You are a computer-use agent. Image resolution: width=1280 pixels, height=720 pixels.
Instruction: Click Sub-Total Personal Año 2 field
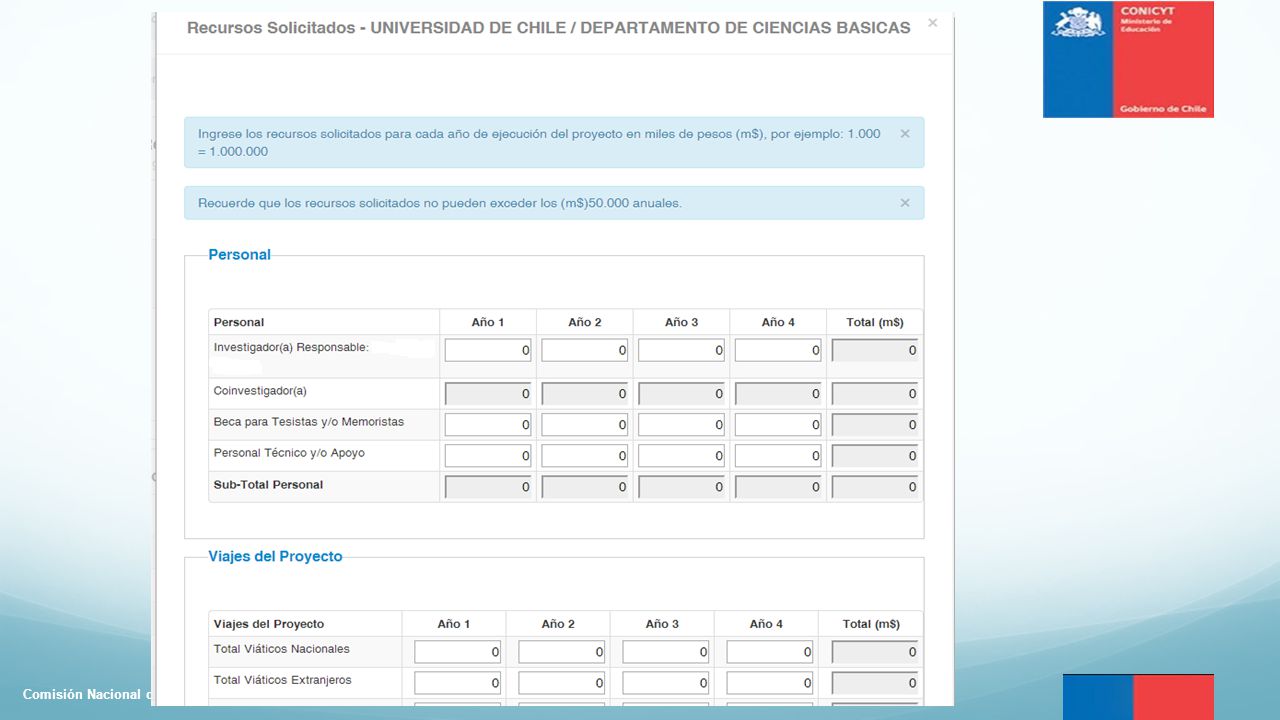585,487
